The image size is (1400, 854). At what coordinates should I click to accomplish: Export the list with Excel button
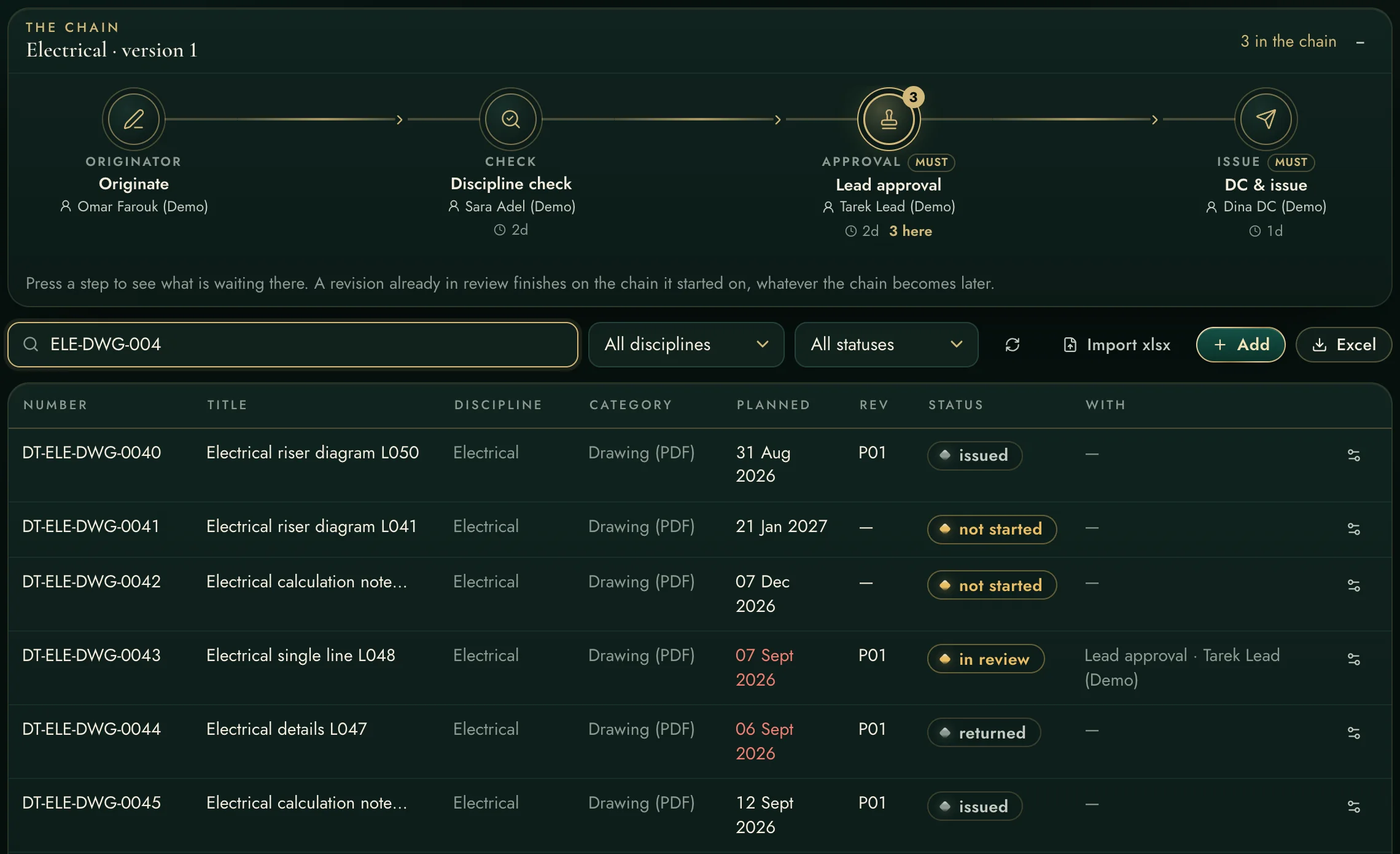pos(1344,345)
